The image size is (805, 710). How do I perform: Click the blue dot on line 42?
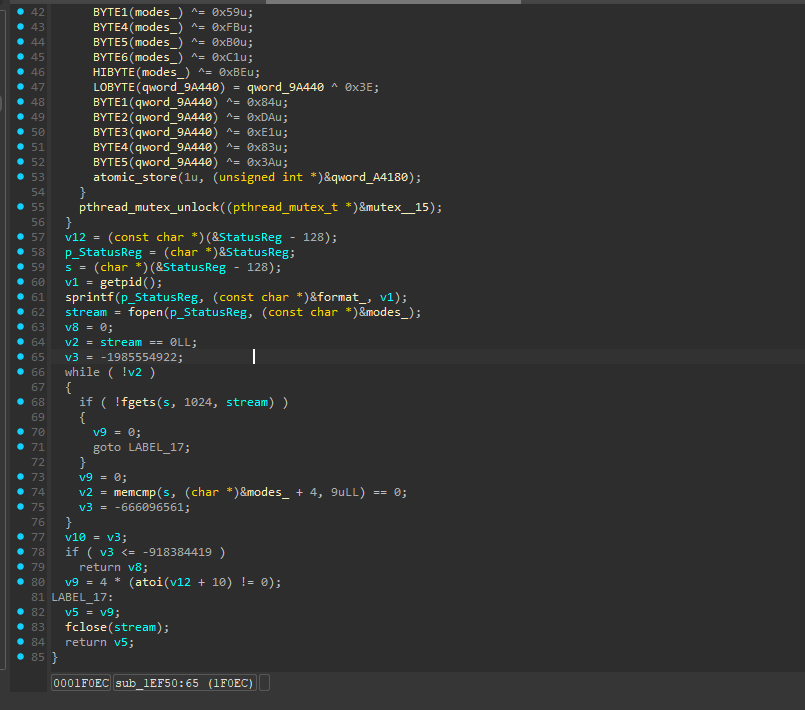(x=21, y=12)
